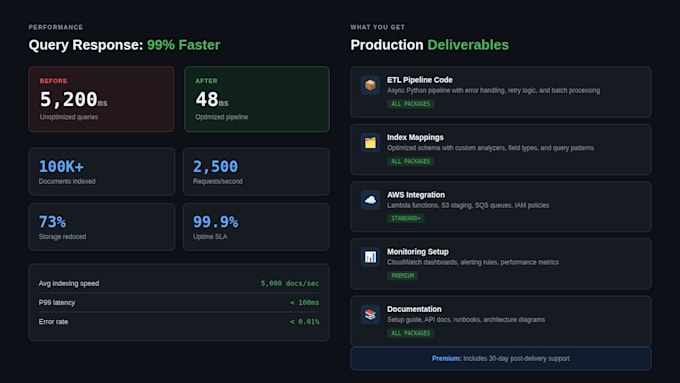Viewport: 680px width, 383px height.
Task: Select the ALL PACKAGES badge under ETL Pipeline Code
Action: 410,104
